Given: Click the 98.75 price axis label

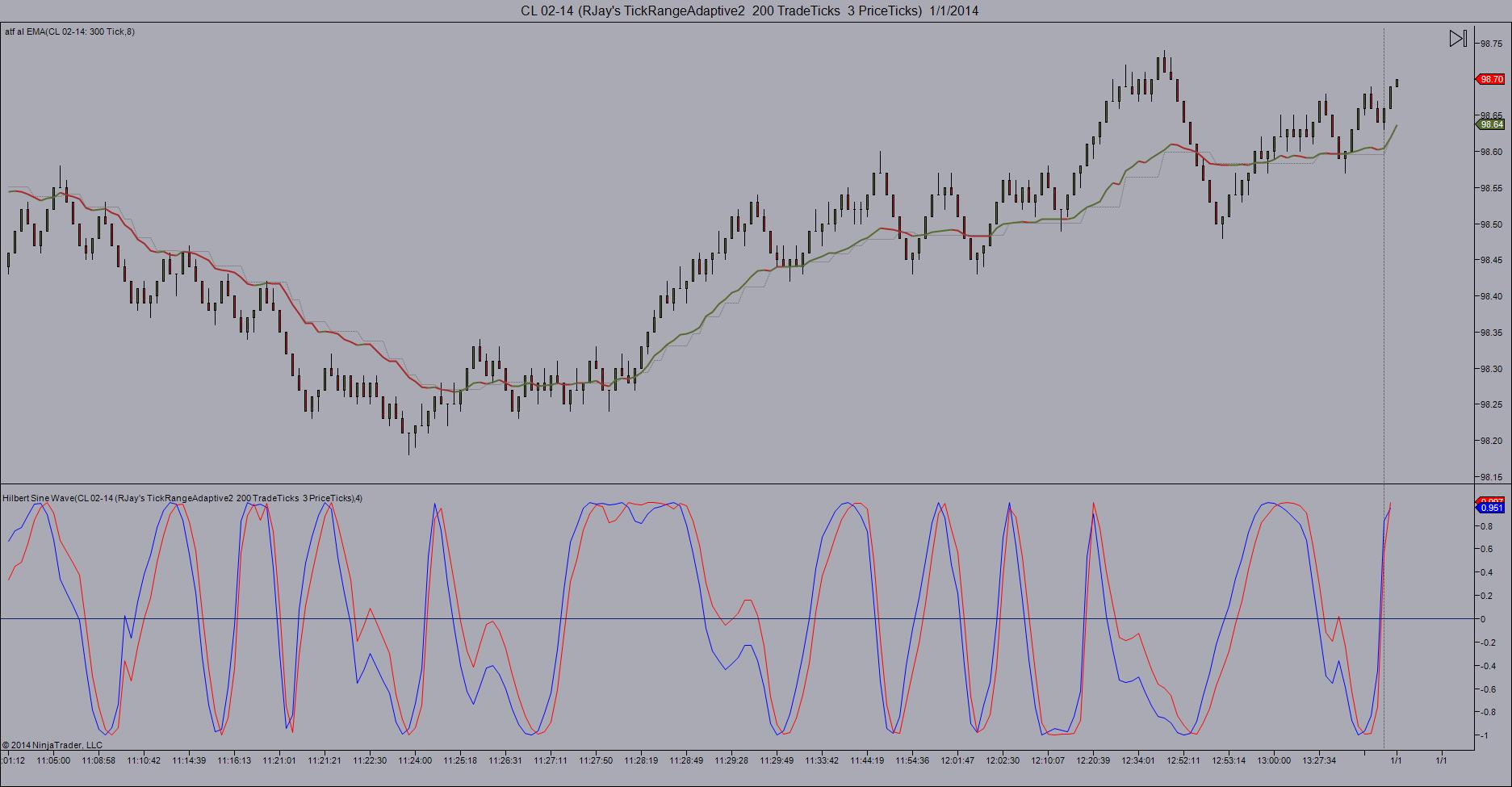Looking at the screenshot, I should [x=1491, y=44].
